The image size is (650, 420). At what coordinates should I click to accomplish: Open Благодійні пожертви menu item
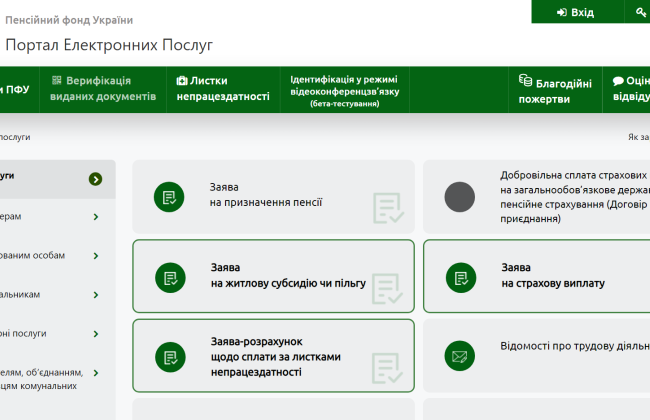555,91
